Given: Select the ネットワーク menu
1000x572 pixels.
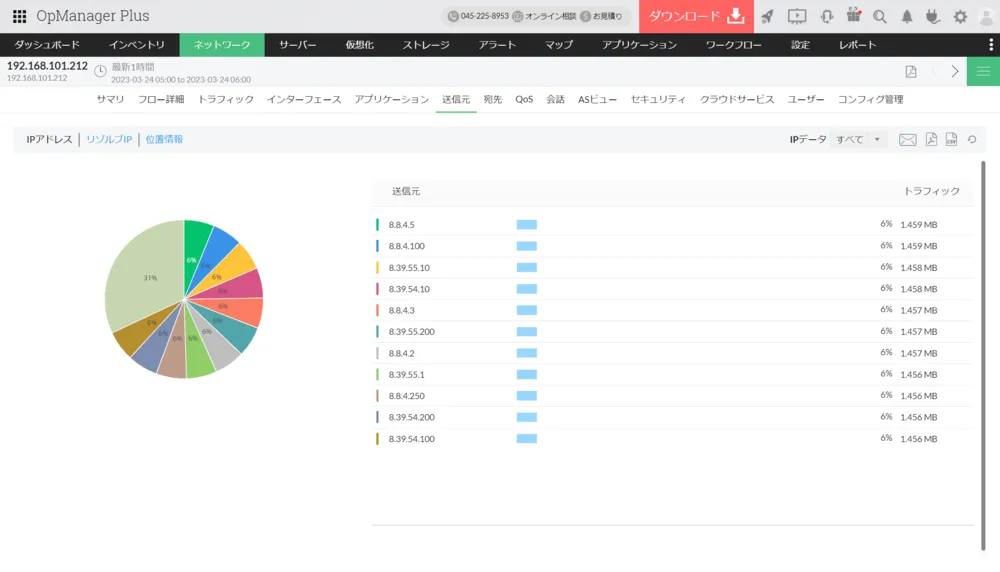Looking at the screenshot, I should coord(222,45).
